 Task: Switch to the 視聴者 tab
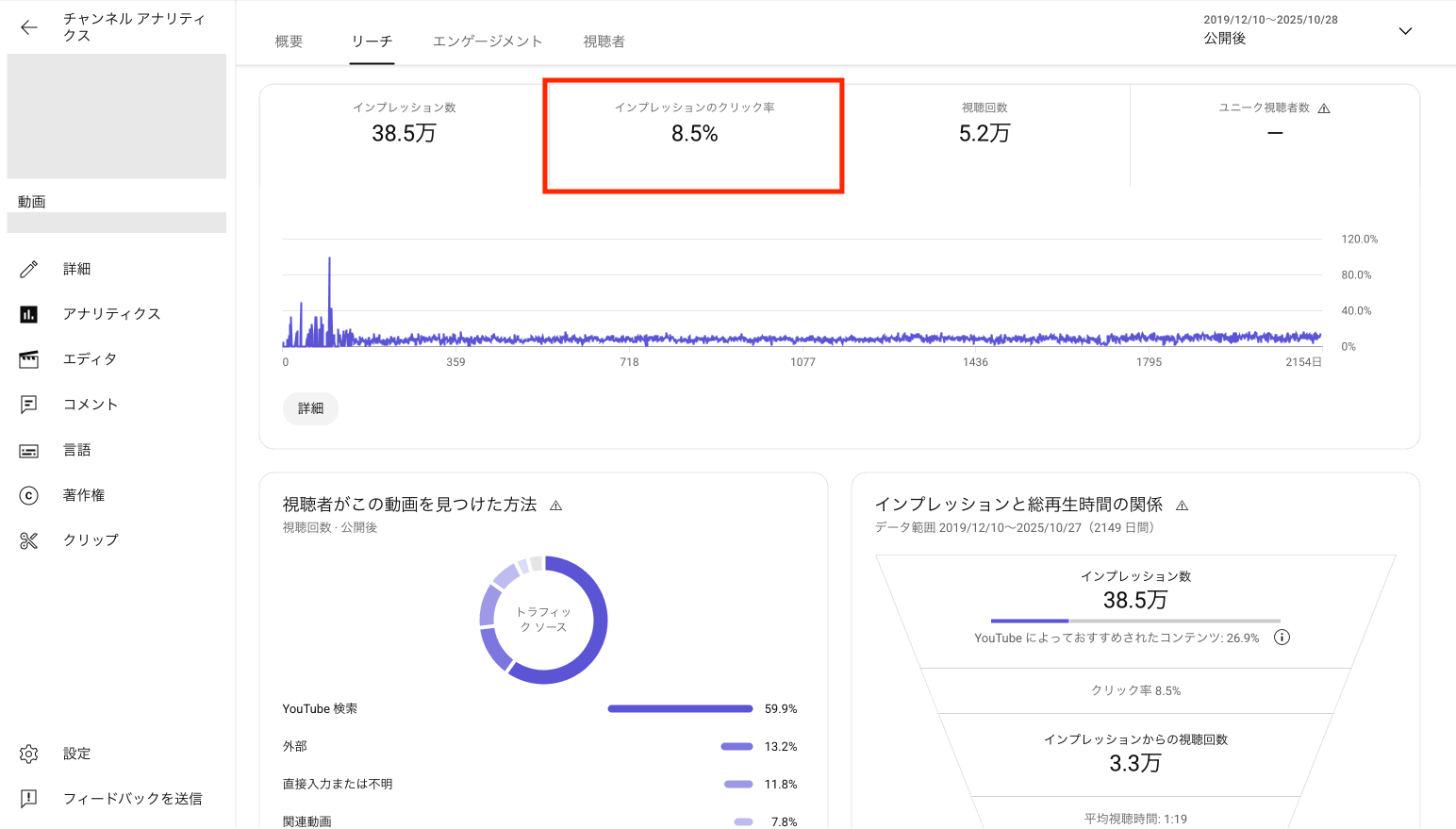[x=604, y=41]
